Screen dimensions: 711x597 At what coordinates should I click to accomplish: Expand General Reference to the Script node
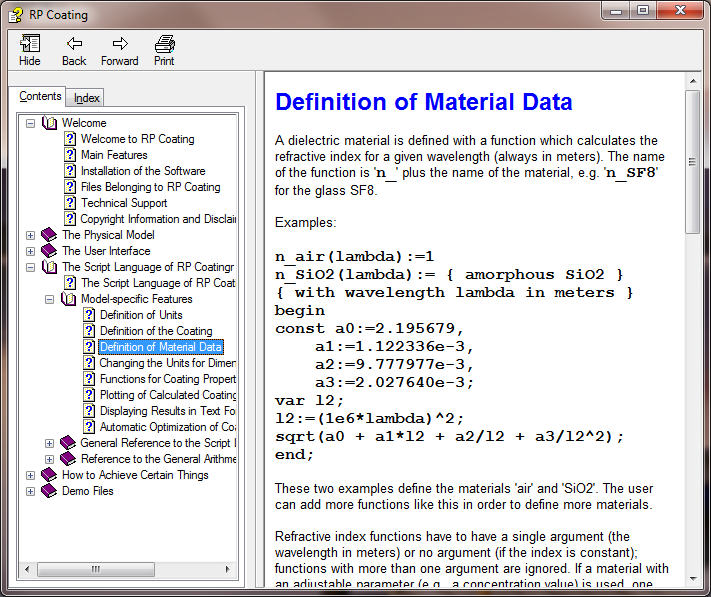pyautogui.click(x=49, y=443)
